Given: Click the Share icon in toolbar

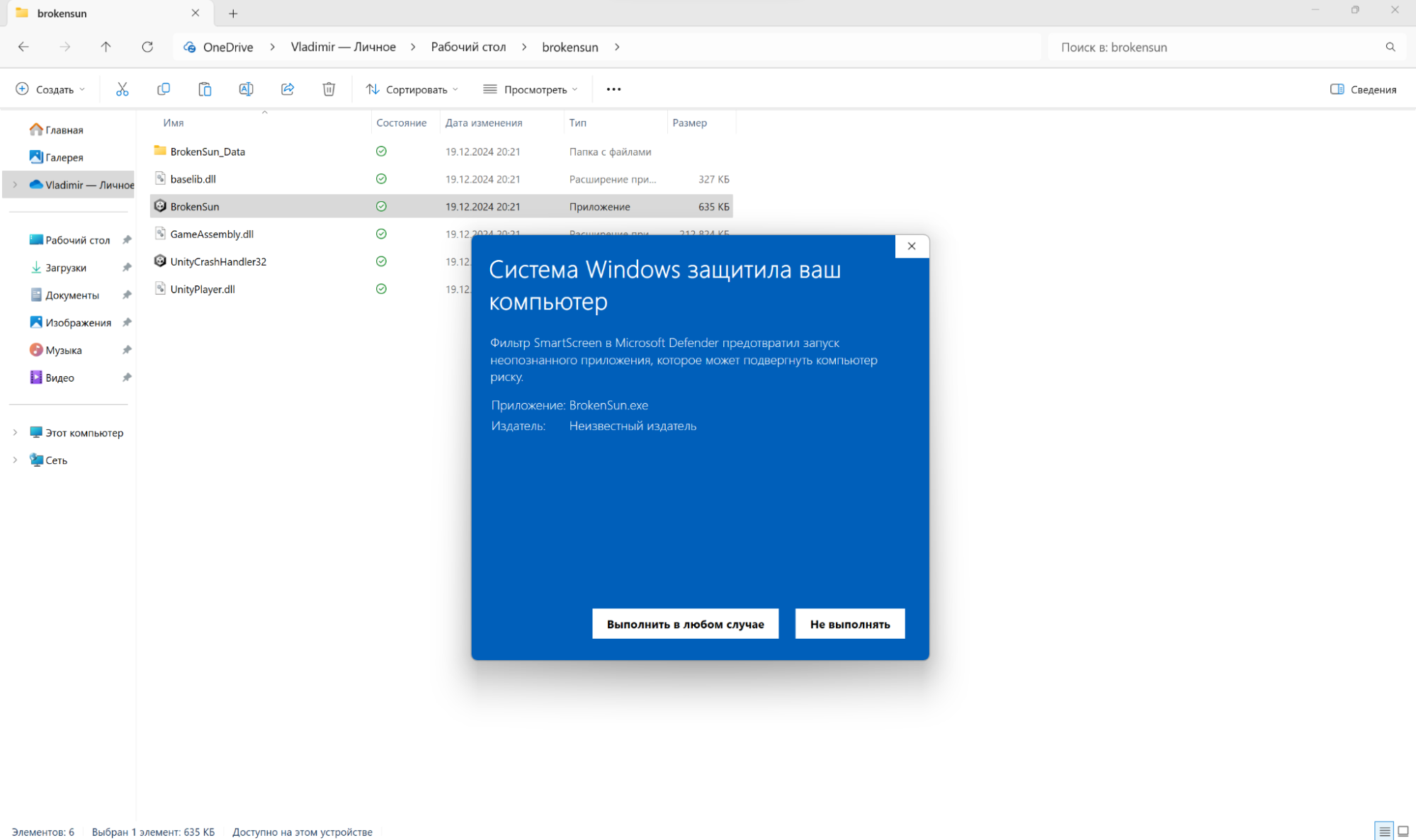Looking at the screenshot, I should pyautogui.click(x=288, y=89).
